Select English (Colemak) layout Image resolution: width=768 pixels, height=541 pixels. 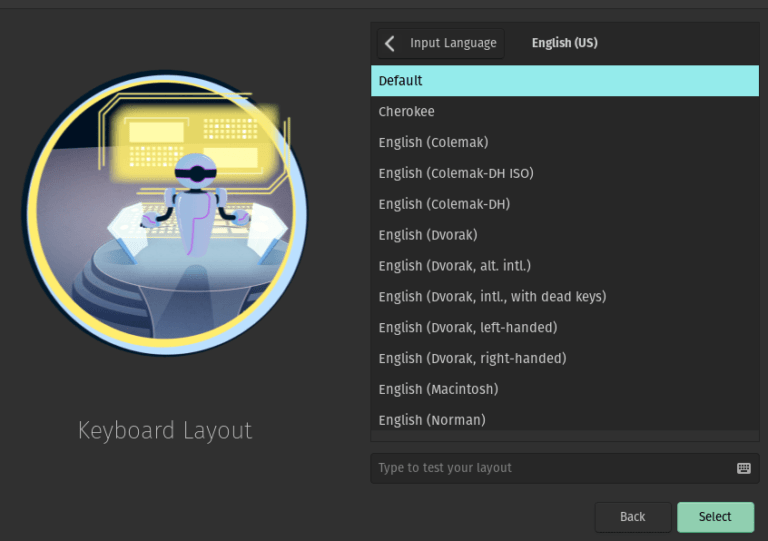coord(564,143)
